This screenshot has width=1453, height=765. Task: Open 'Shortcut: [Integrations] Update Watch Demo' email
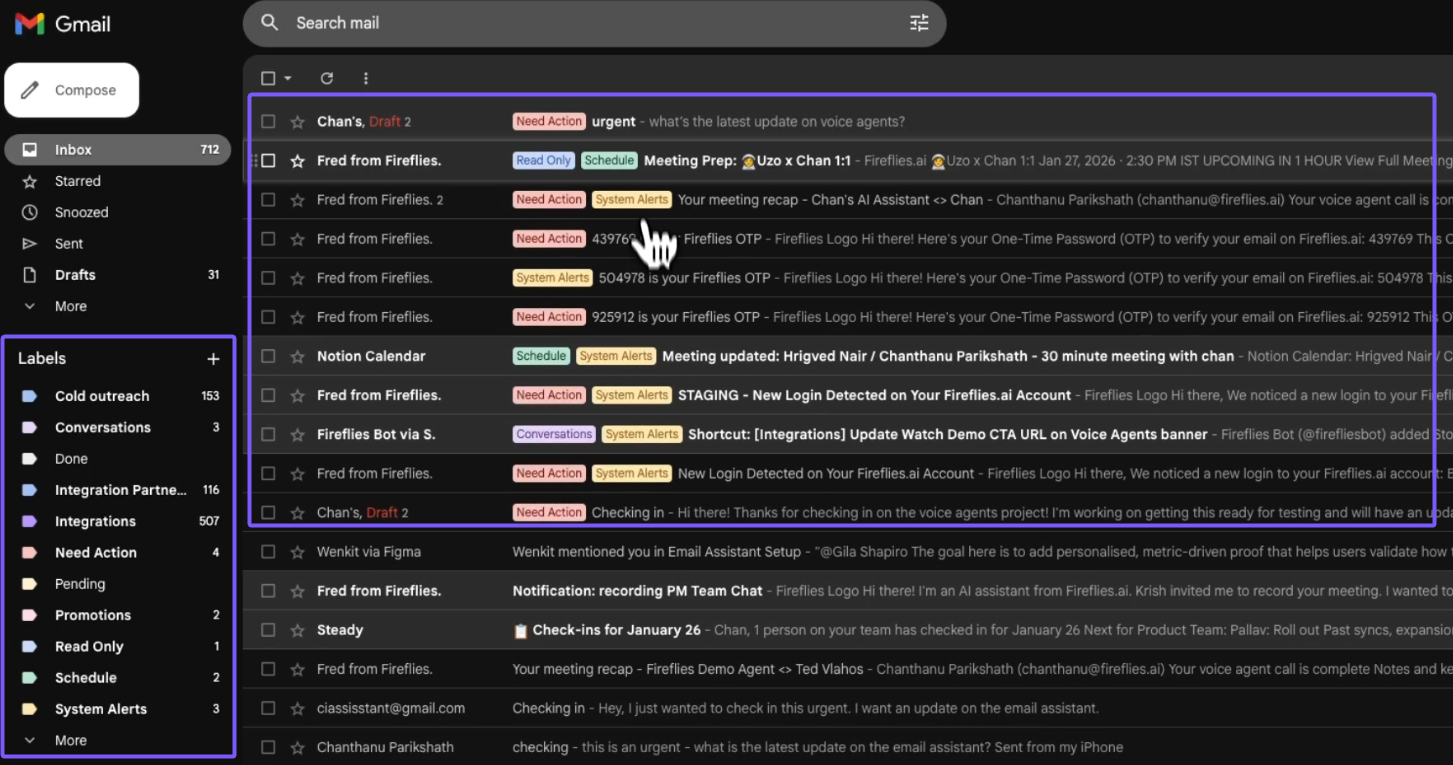point(948,434)
